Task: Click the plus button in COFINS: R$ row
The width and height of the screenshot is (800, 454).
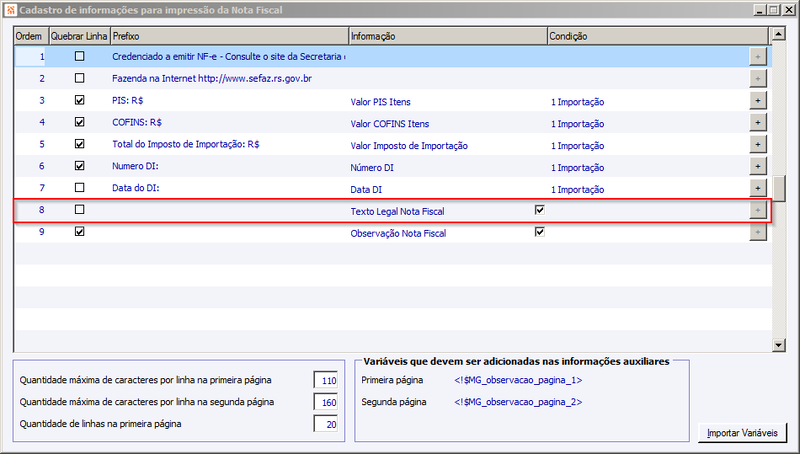Action: (x=758, y=122)
